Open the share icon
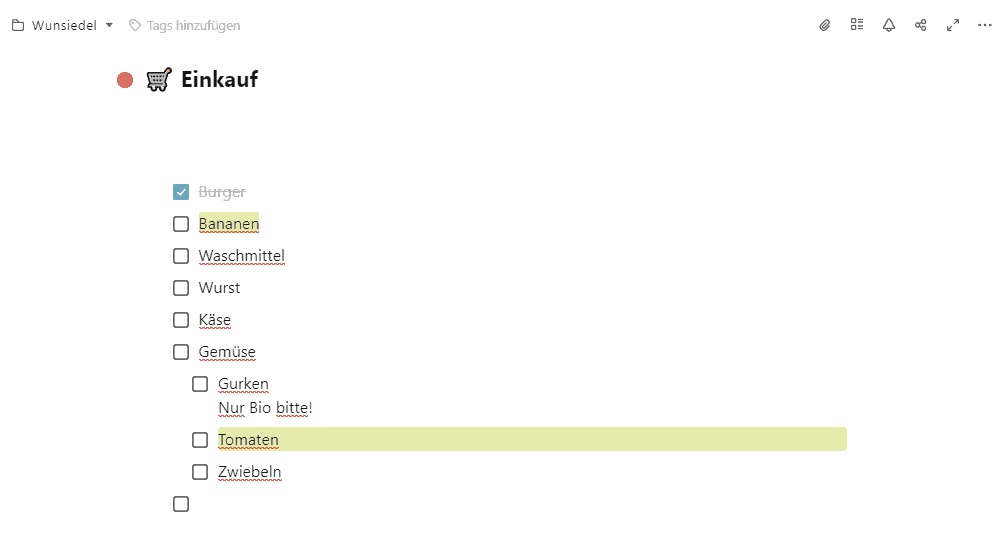Viewport: 998px width, 549px height. coord(921,25)
